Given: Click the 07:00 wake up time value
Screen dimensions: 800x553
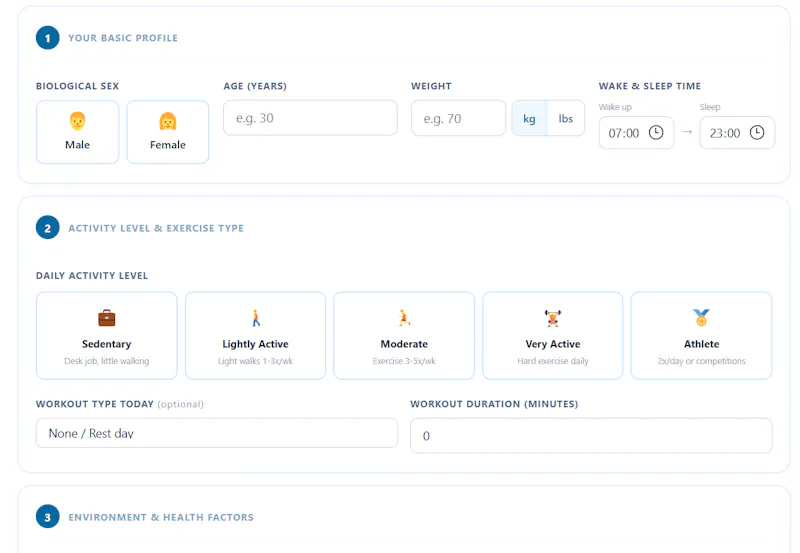Looking at the screenshot, I should 623,133.
